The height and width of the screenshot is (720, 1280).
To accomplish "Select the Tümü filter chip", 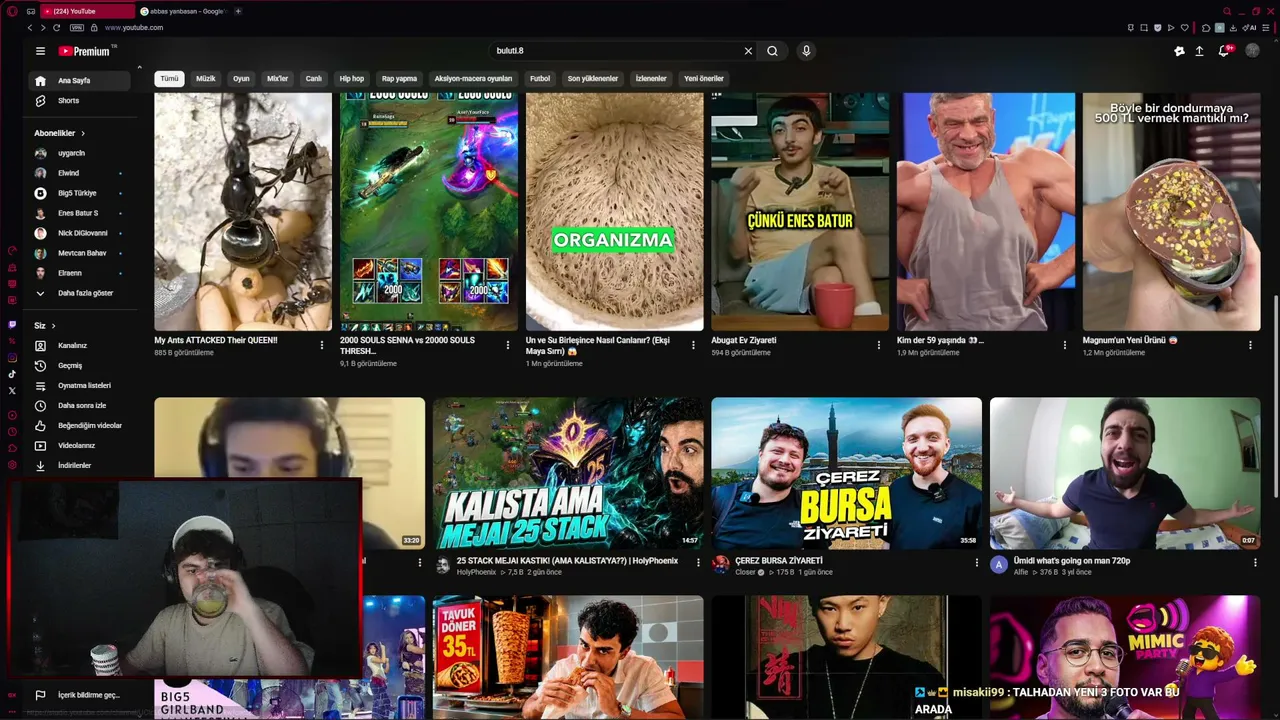I will [170, 78].
